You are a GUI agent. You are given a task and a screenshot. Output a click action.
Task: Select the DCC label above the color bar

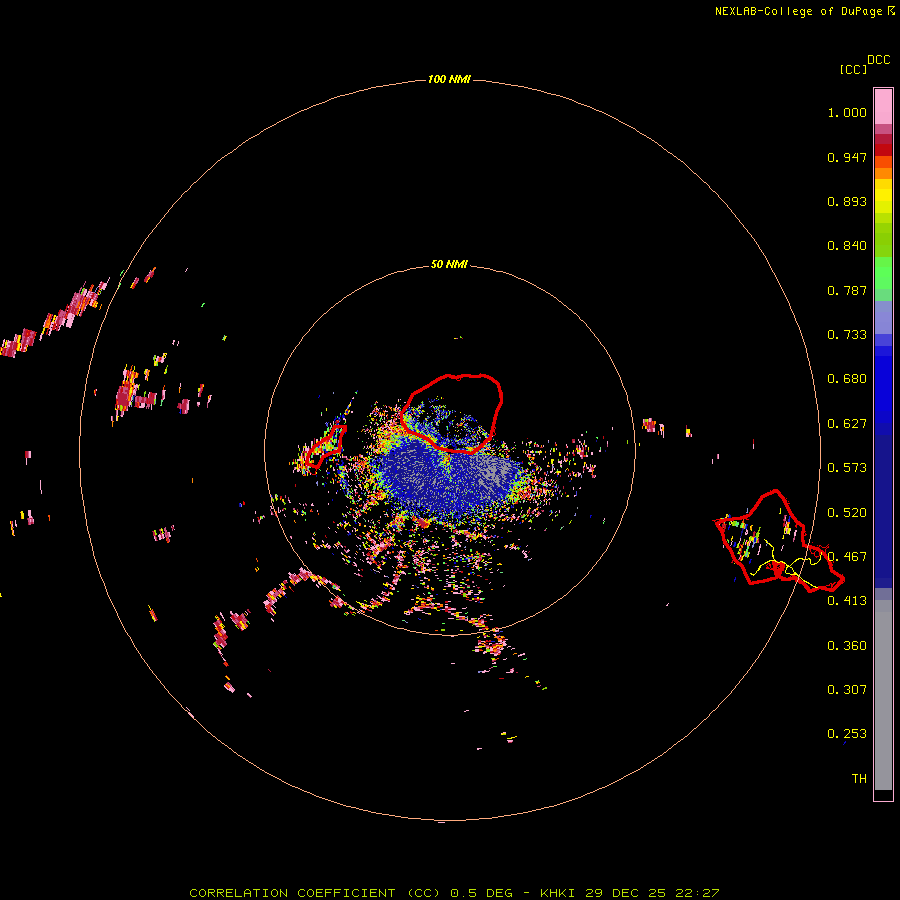[878, 60]
